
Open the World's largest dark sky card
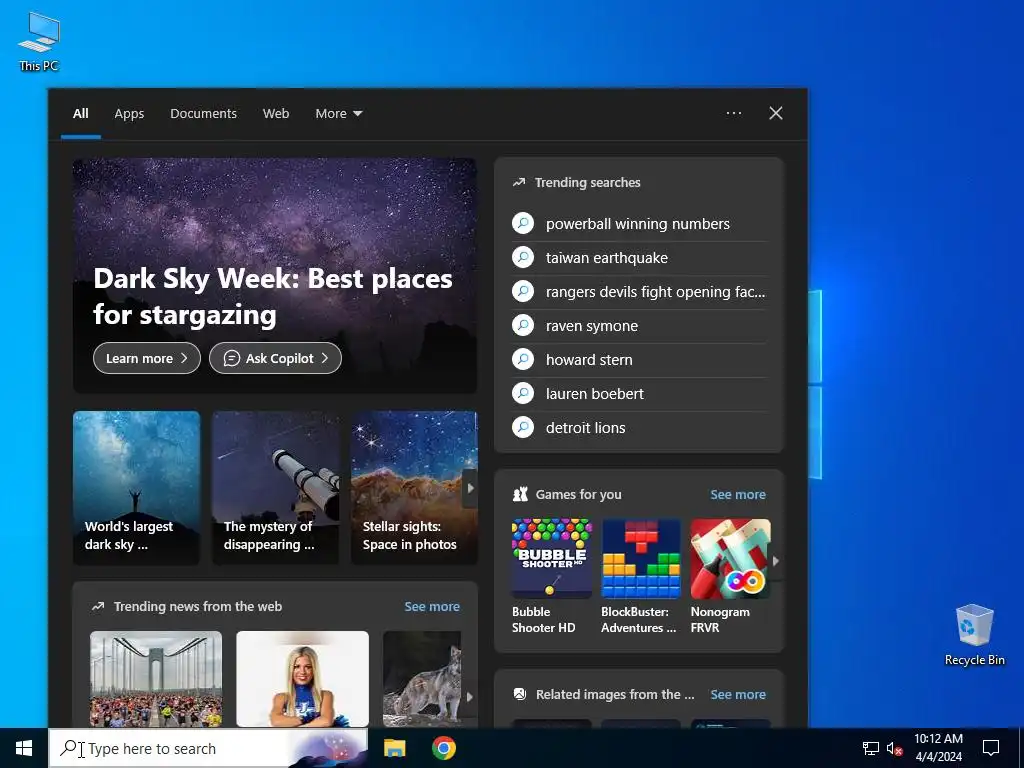tap(136, 488)
